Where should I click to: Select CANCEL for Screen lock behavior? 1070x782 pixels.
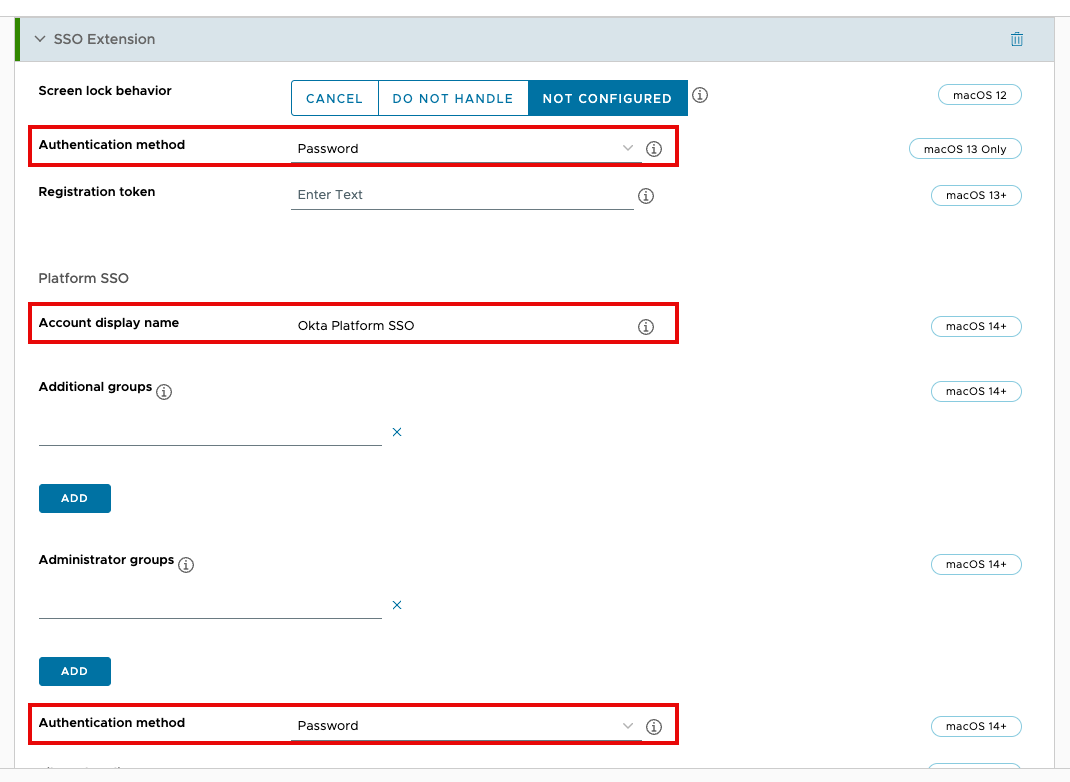pyautogui.click(x=334, y=98)
